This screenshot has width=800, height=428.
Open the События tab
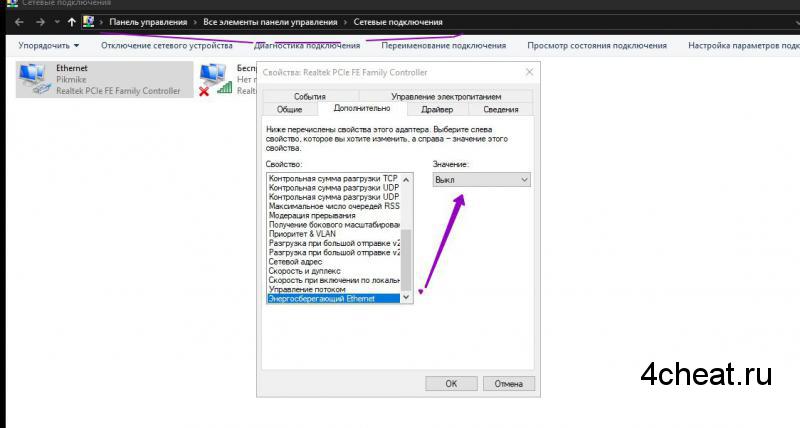[309, 95]
